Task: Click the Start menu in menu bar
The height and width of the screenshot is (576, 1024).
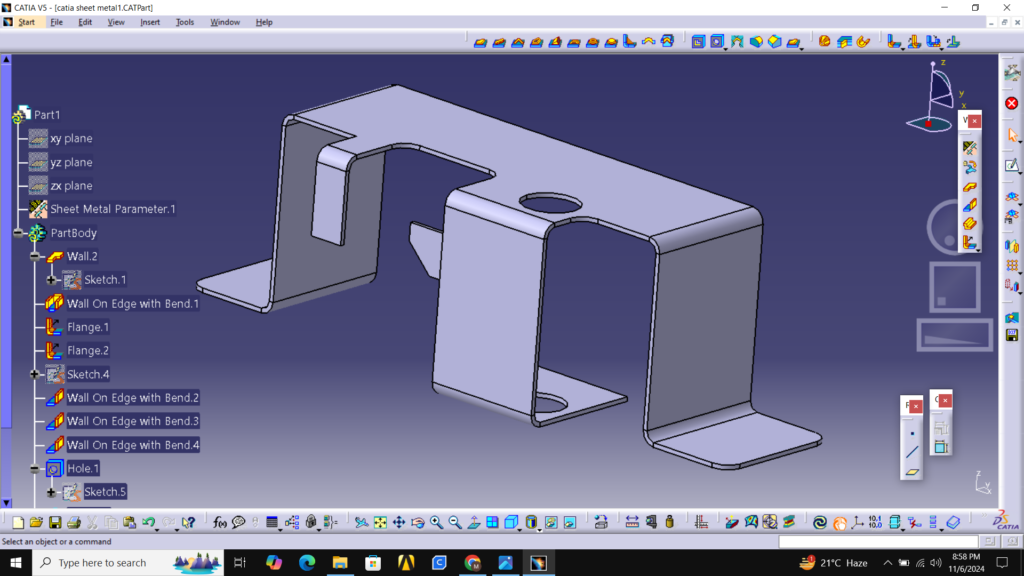Action: (x=26, y=22)
